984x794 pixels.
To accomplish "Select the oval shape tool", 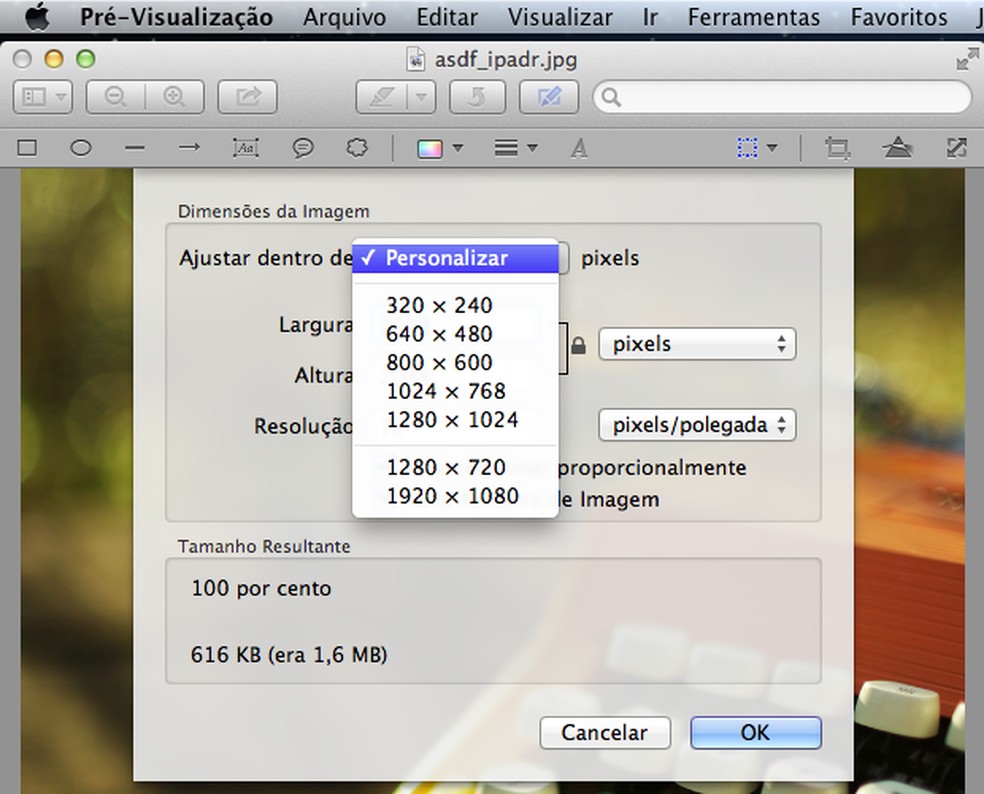I will click(80, 148).
